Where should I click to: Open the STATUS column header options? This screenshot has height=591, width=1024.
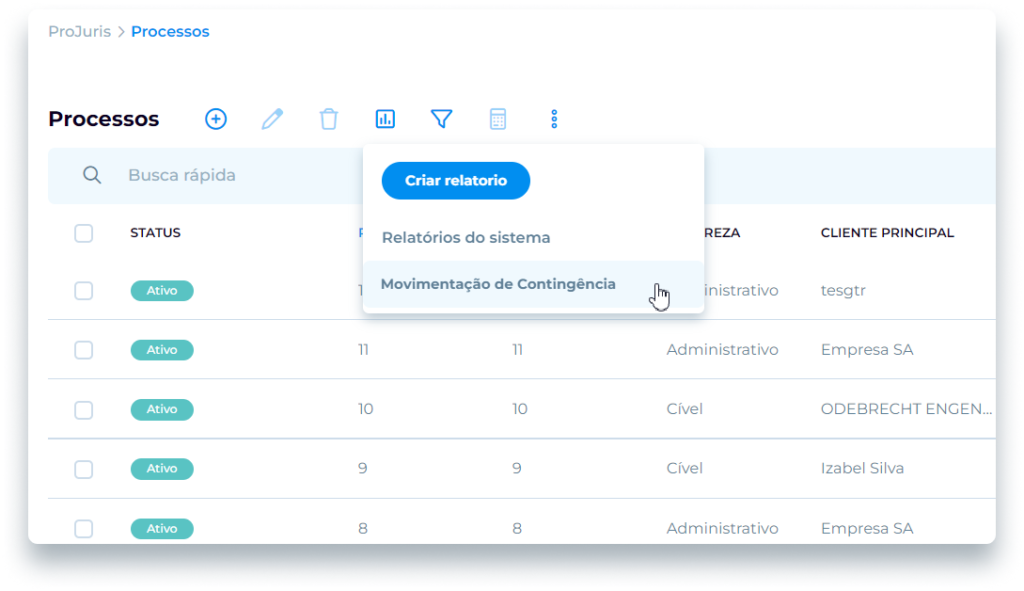[155, 232]
